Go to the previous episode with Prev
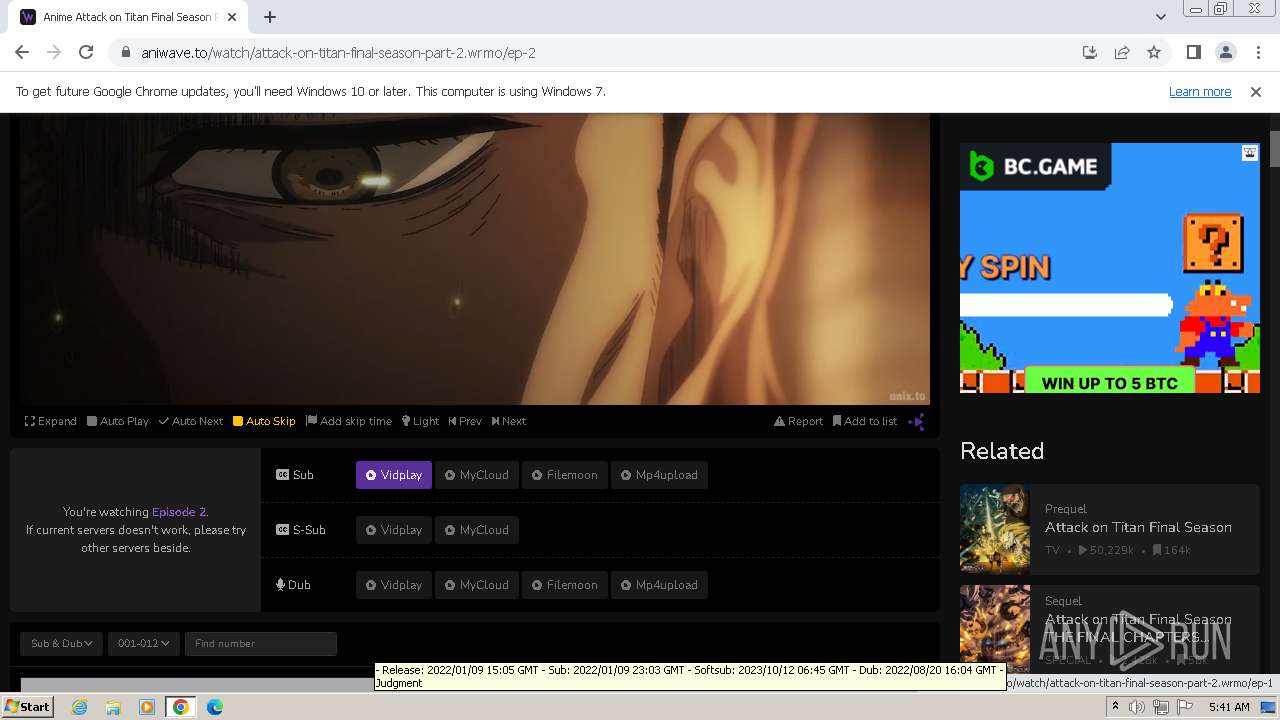The height and width of the screenshot is (720, 1280). (x=465, y=421)
